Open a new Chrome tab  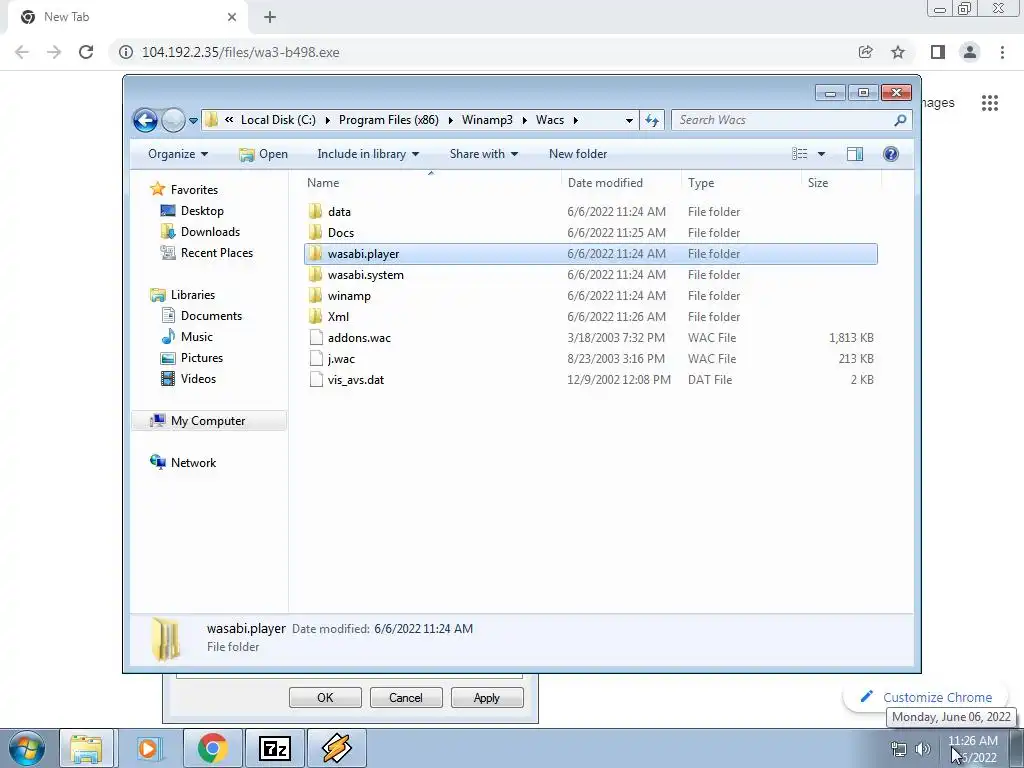(x=270, y=17)
